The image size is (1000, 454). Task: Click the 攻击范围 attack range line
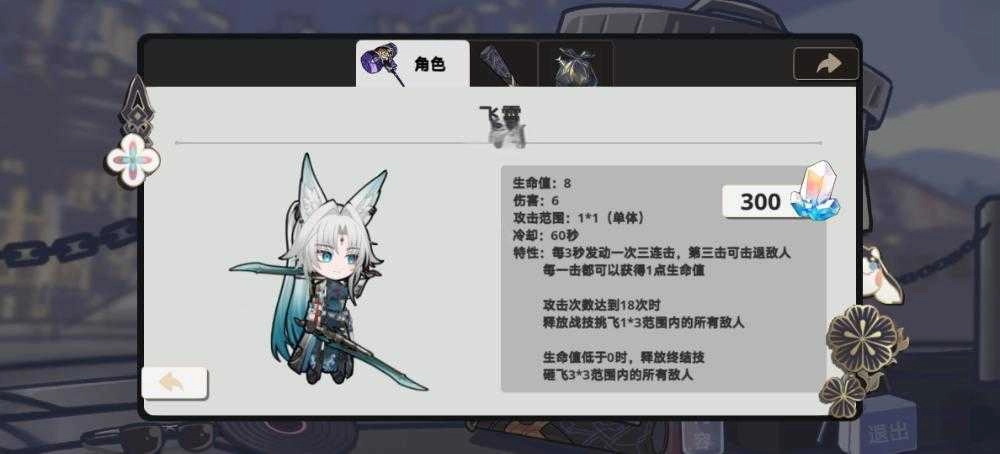(581, 218)
